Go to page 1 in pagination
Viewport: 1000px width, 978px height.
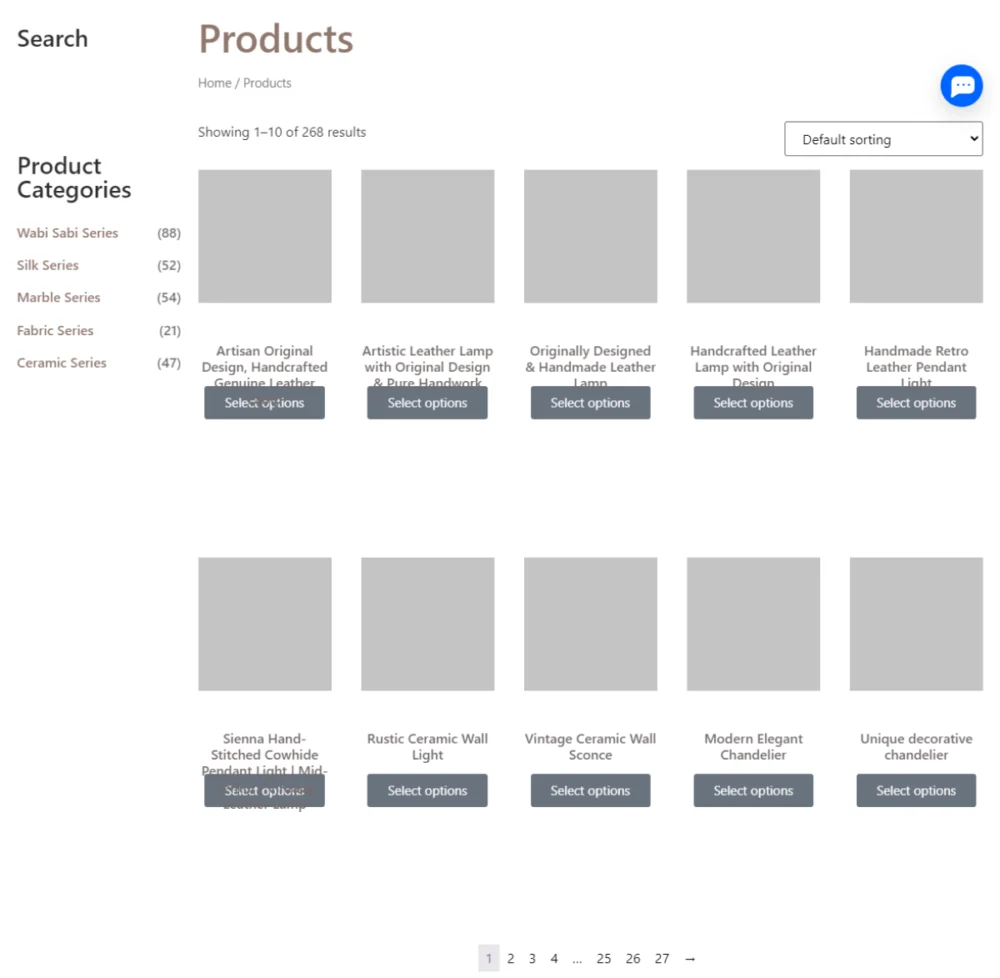489,958
